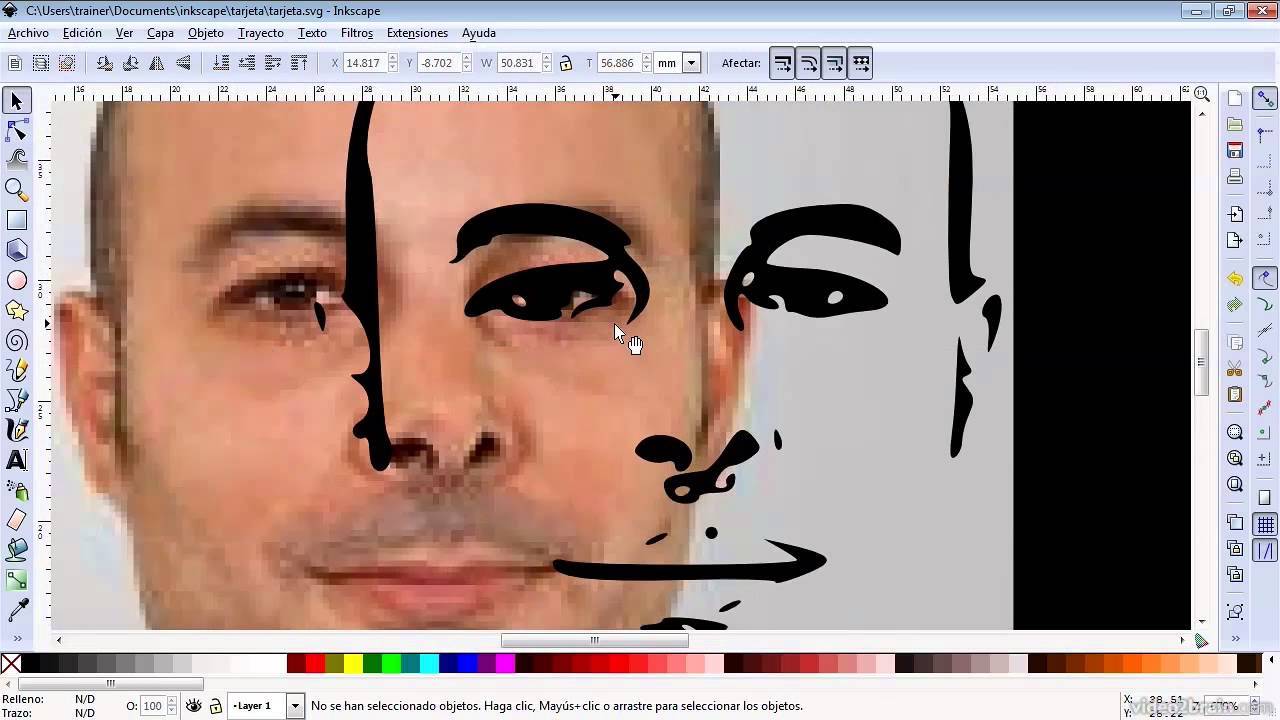1280x720 pixels.
Task: Lower selection to bottom
Action: coord(220,63)
